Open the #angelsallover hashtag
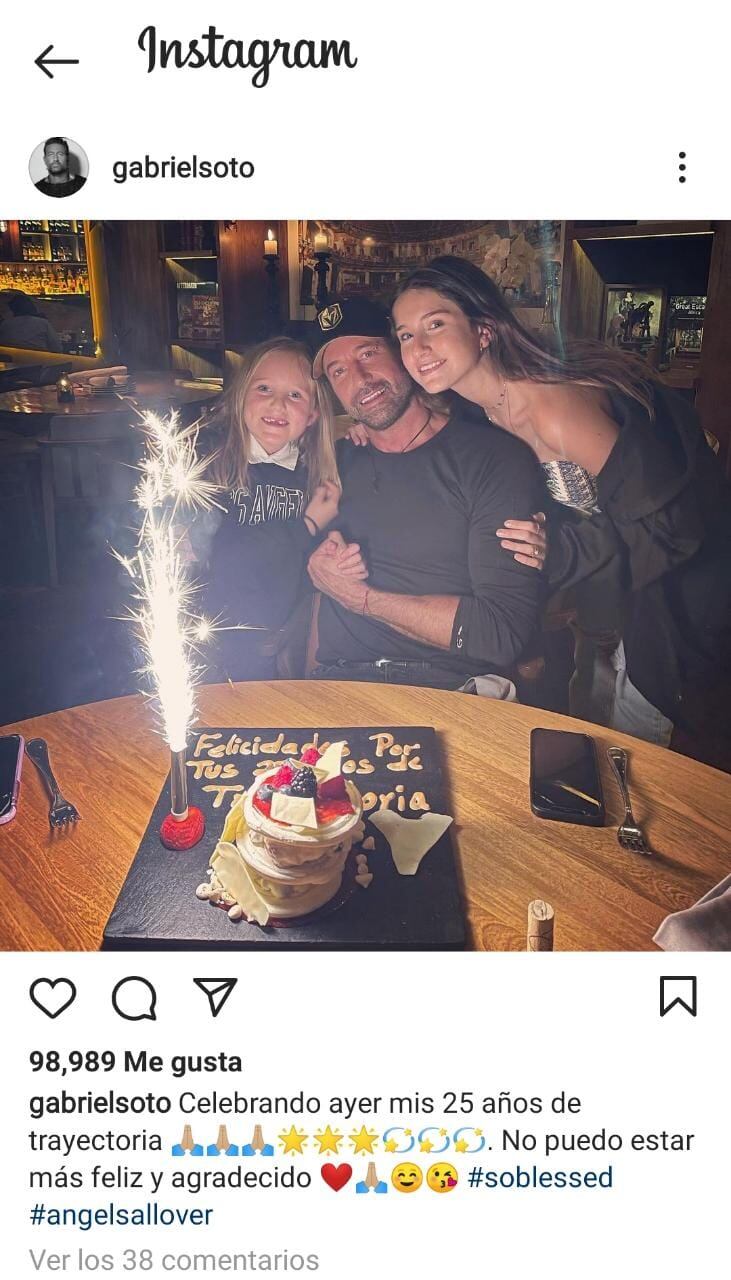This screenshot has height=1280, width=731. point(121,1215)
